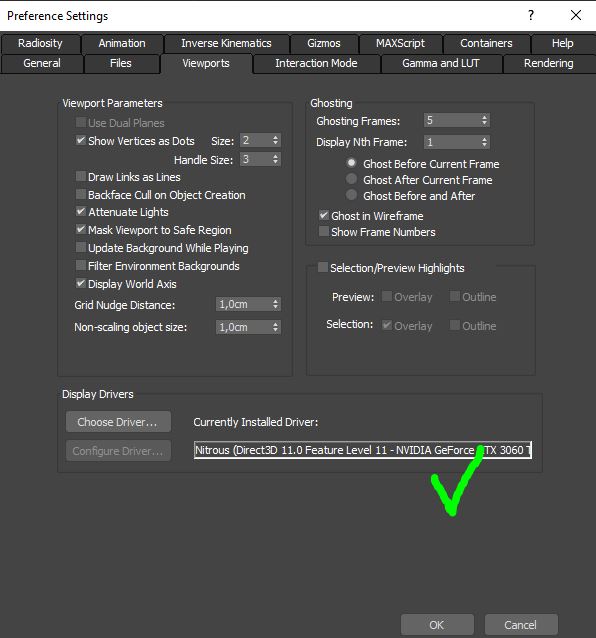Click the Currently Installed Driver text field
Viewport: 596px width, 638px height.
(362, 450)
